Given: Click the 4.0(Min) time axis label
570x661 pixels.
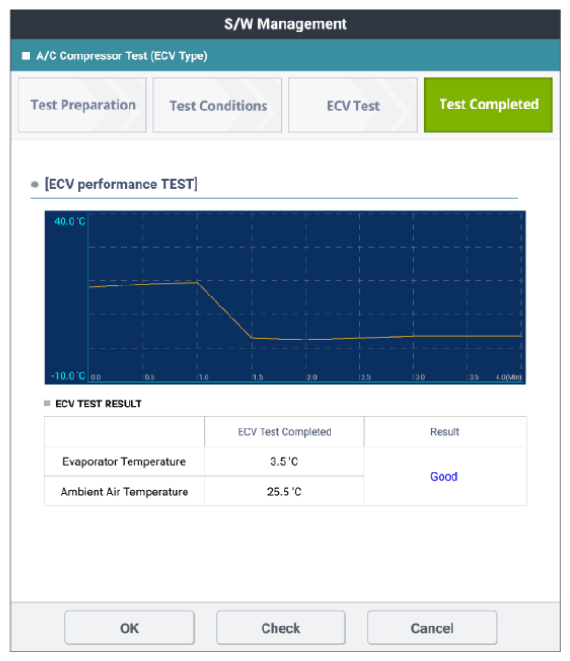Looking at the screenshot, I should 508,377.
